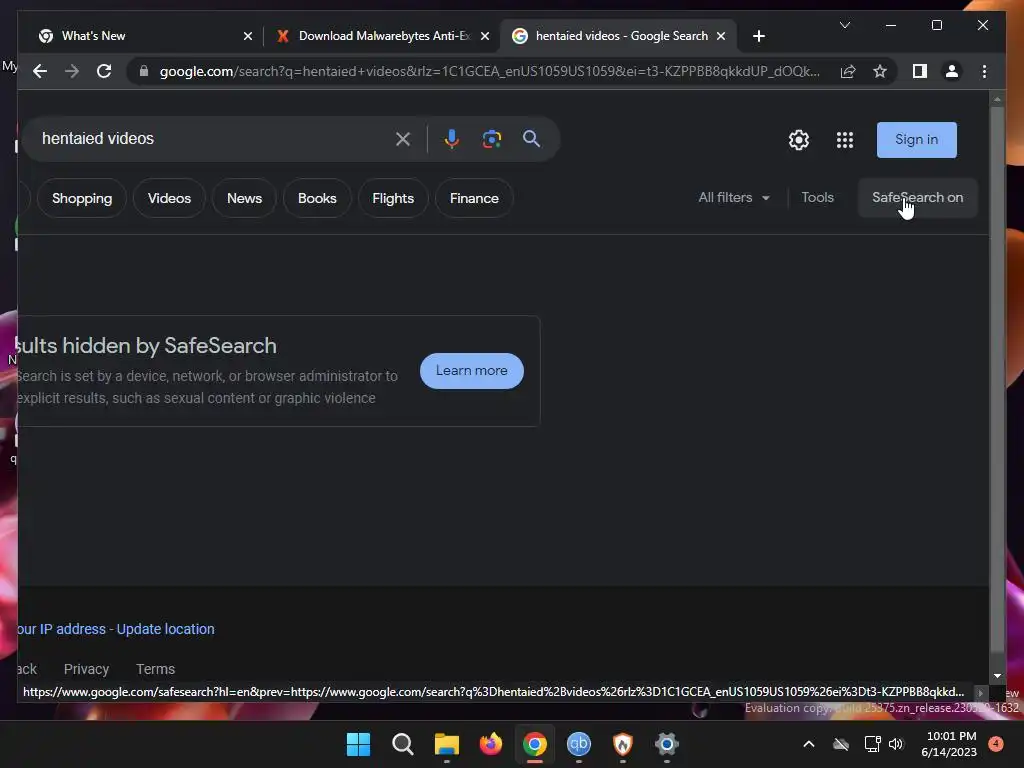
Task: Go back using the browser back arrow
Action: point(40,71)
